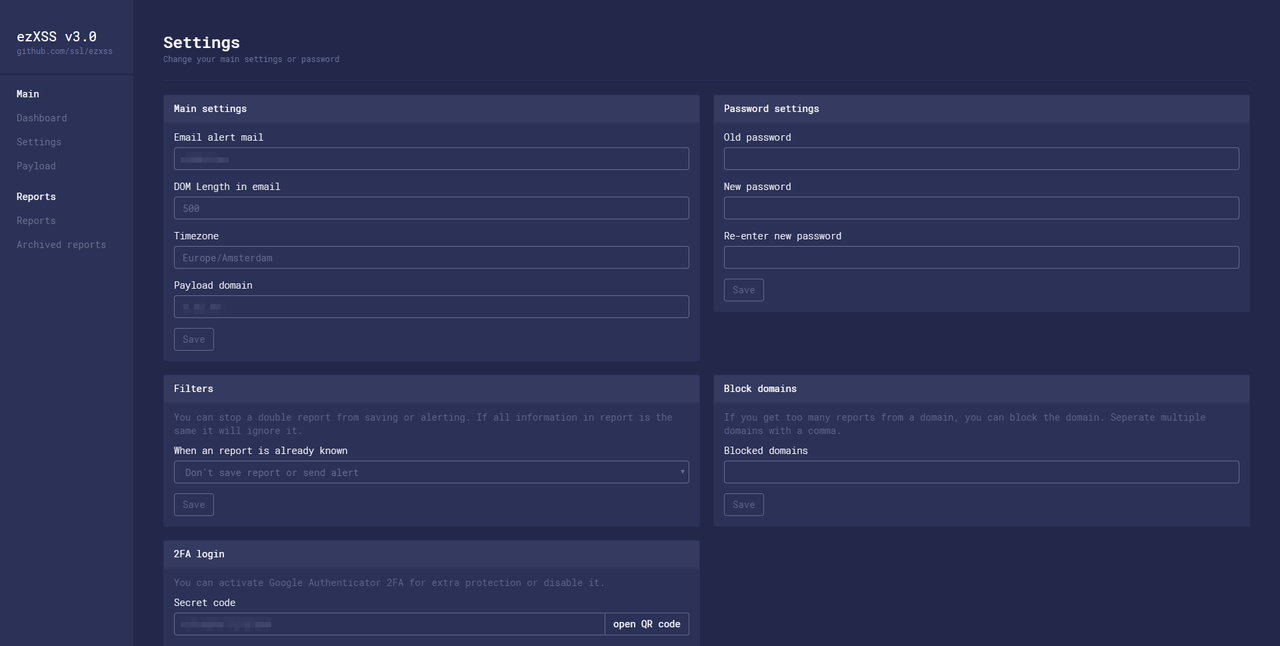Click the 2FA login panel title

[x=199, y=554]
